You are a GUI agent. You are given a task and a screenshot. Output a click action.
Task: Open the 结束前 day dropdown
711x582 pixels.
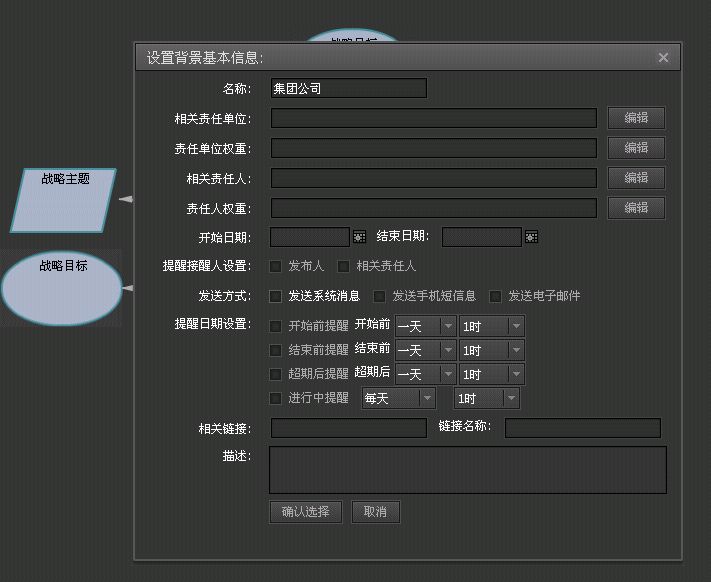click(x=425, y=350)
